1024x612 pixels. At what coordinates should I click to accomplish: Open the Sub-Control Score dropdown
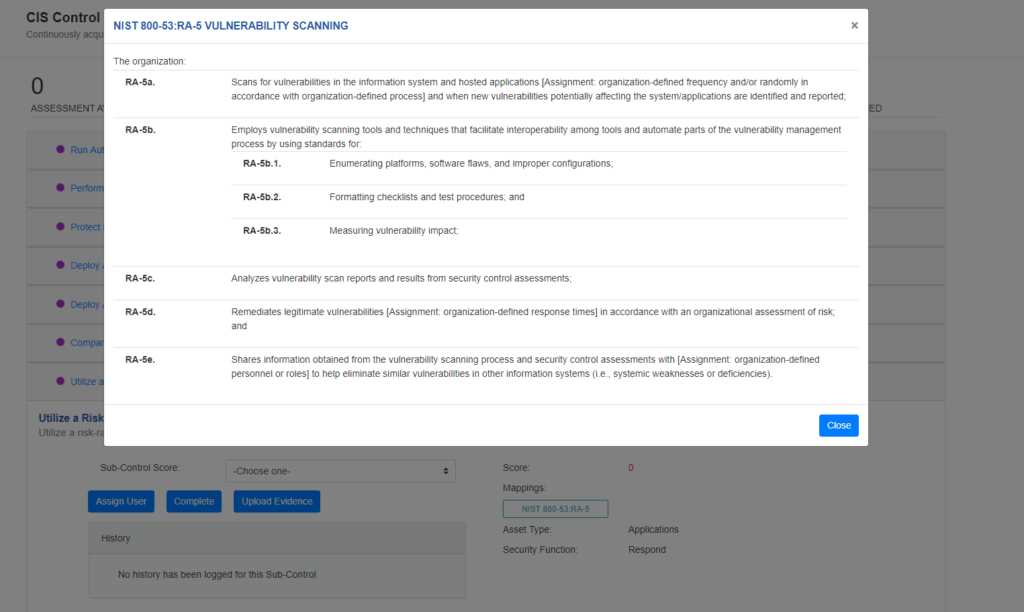[340, 470]
